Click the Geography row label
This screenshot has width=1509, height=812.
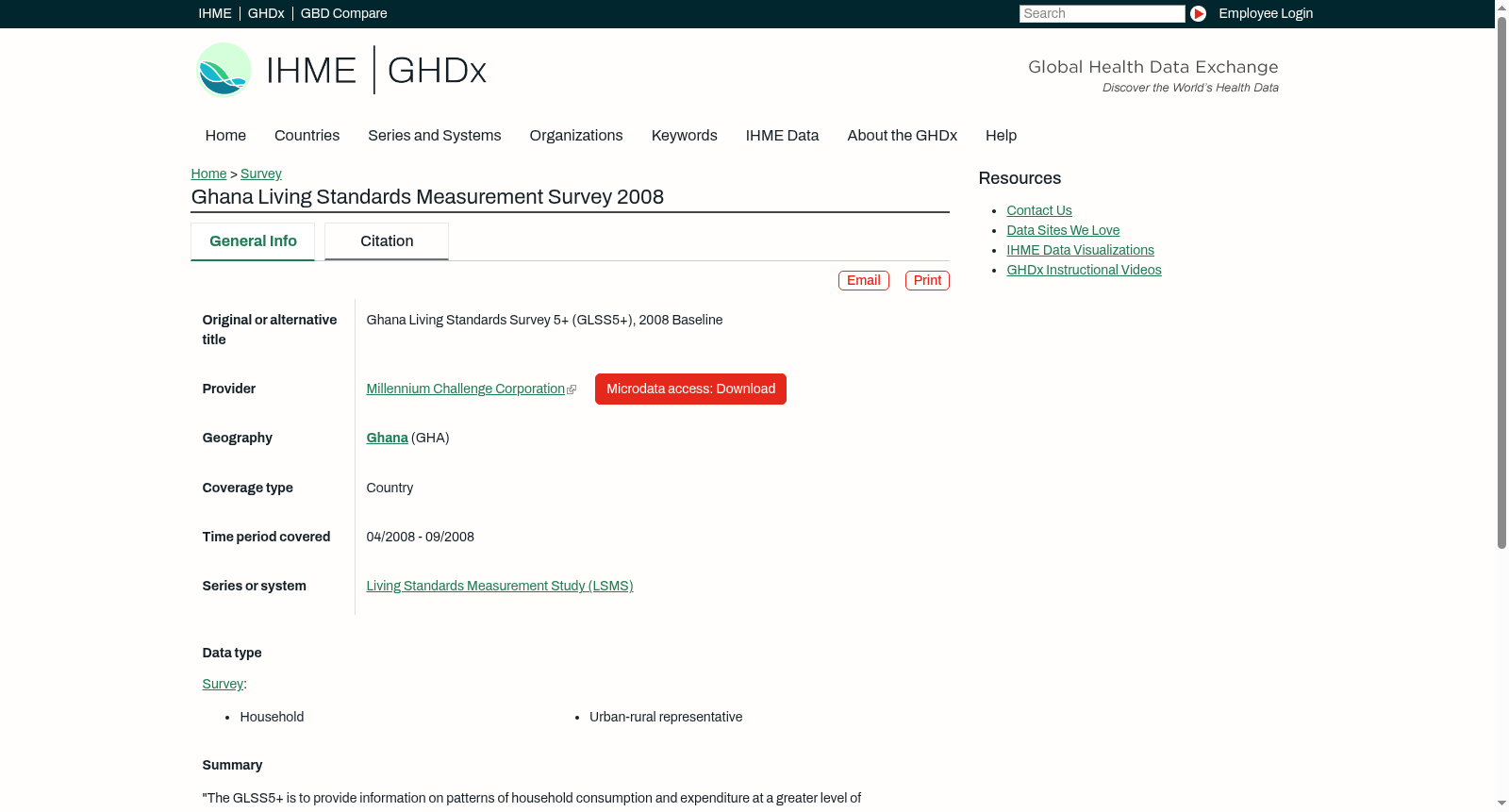pyautogui.click(x=238, y=438)
